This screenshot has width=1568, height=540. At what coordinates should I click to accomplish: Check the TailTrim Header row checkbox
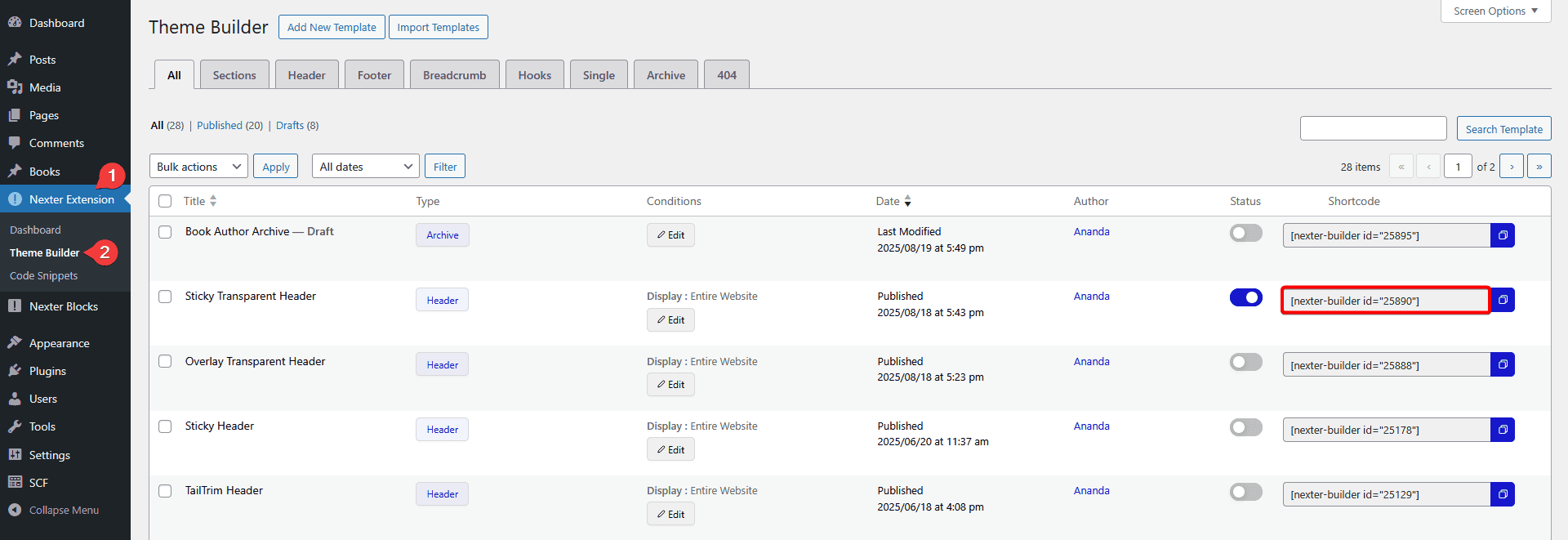[165, 491]
